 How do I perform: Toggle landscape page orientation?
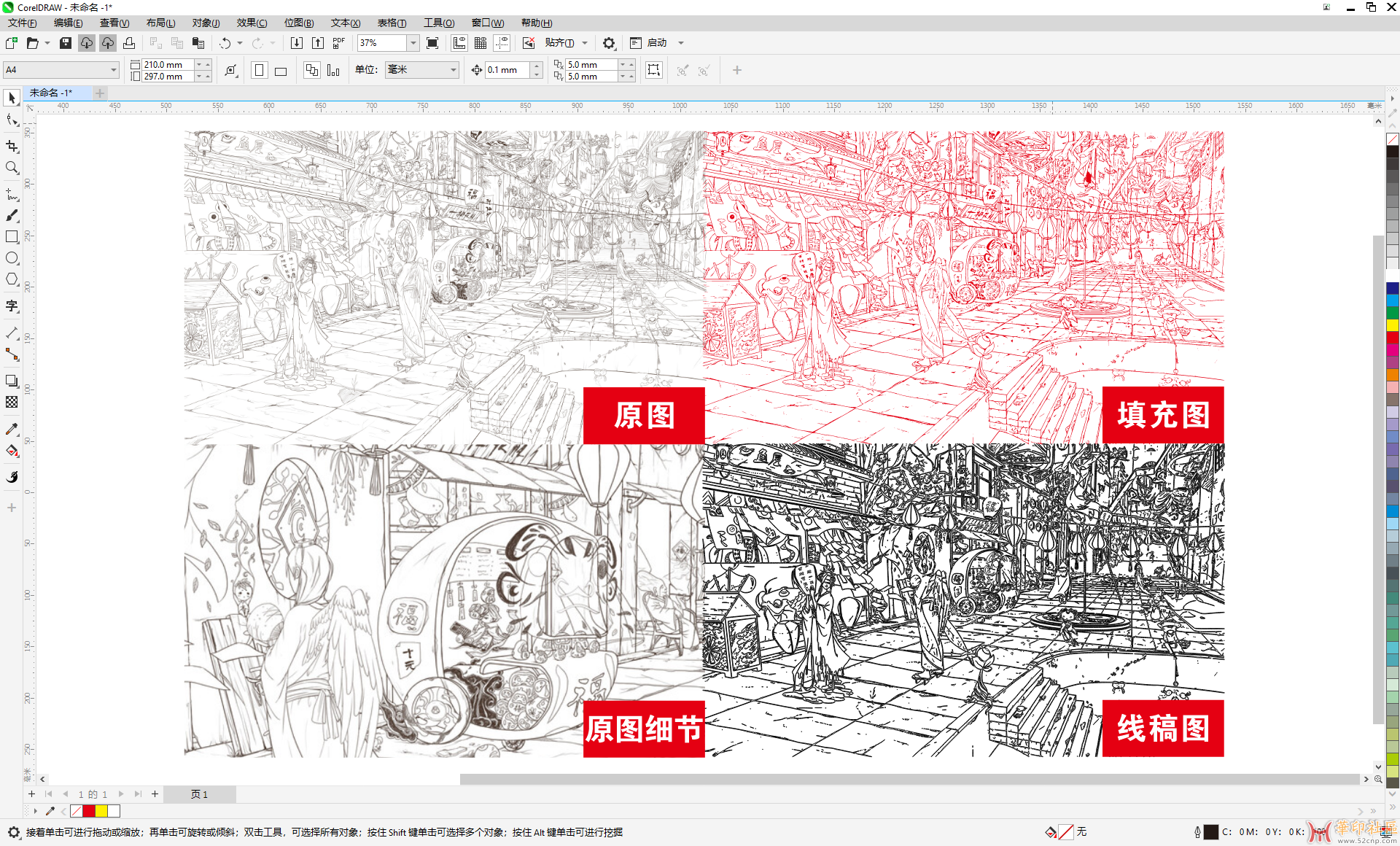281,71
